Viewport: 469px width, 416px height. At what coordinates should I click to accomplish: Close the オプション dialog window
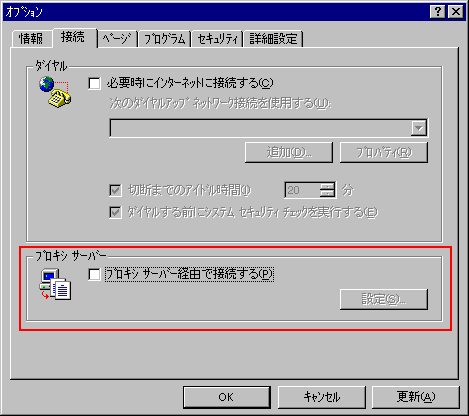click(455, 12)
